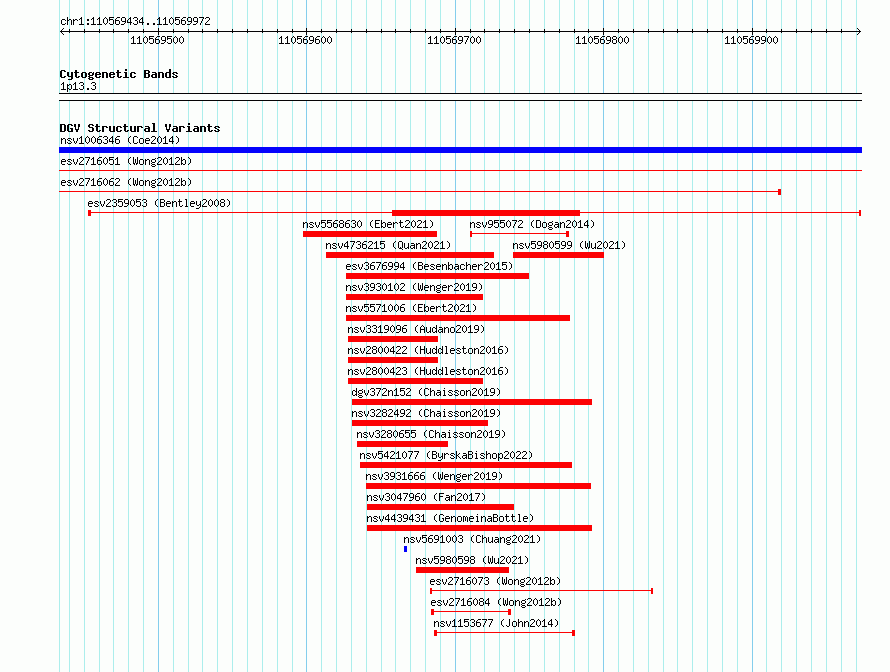This screenshot has width=890, height=672.
Task: Open esv3676994 (Besenbacher2015) label
Action: (429, 266)
